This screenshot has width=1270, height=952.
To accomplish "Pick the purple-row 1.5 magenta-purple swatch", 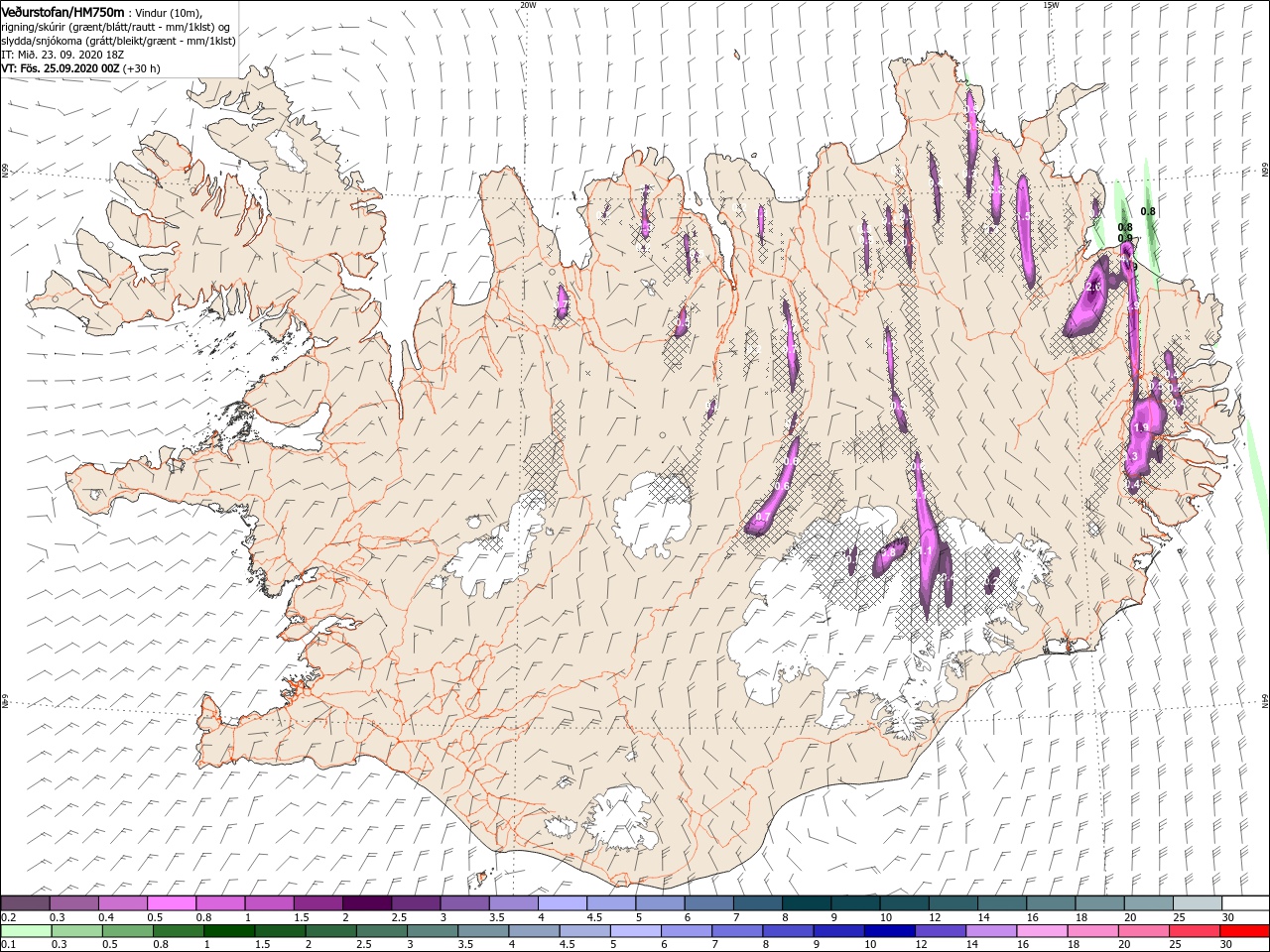I will click(317, 903).
